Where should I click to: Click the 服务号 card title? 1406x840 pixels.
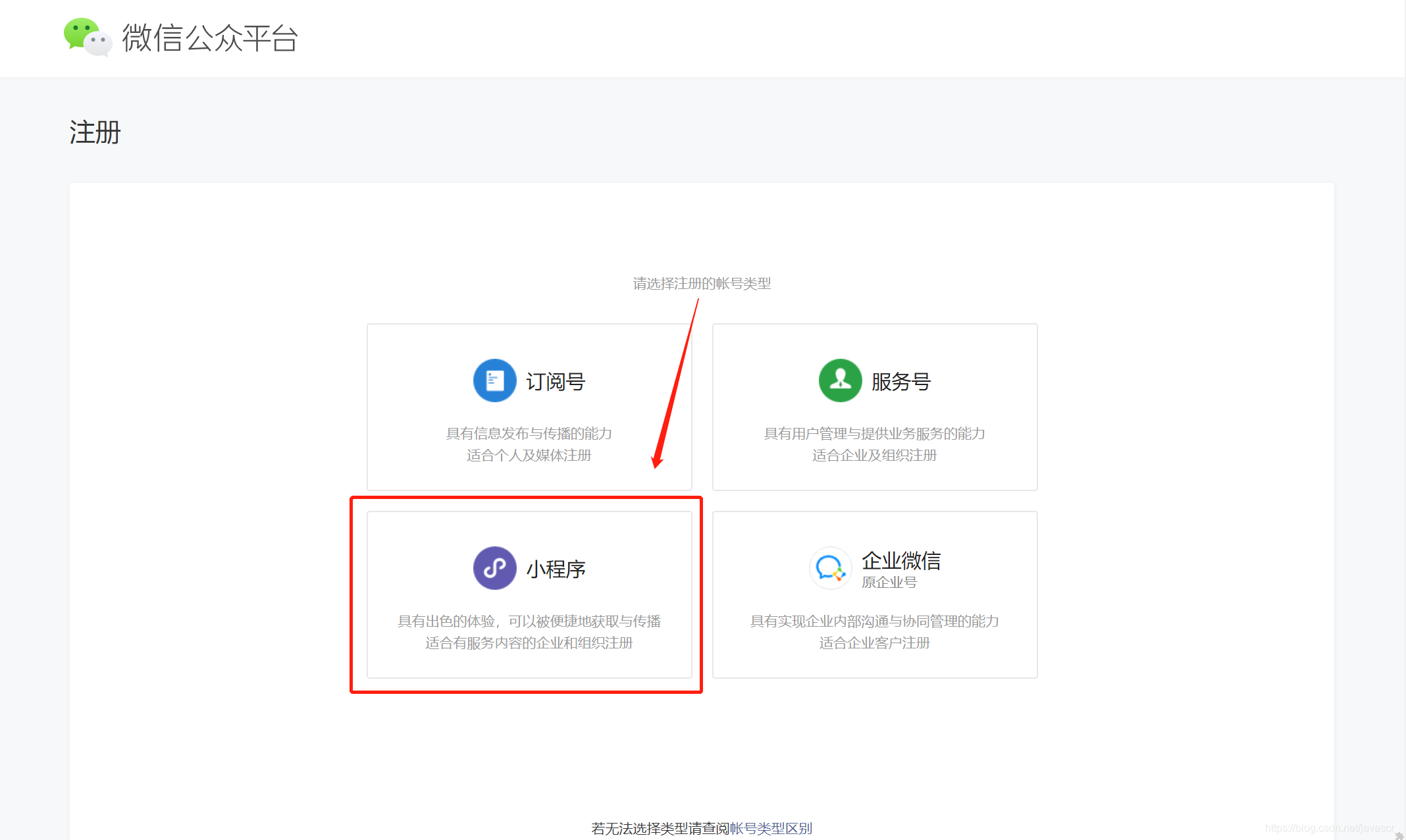tap(901, 382)
